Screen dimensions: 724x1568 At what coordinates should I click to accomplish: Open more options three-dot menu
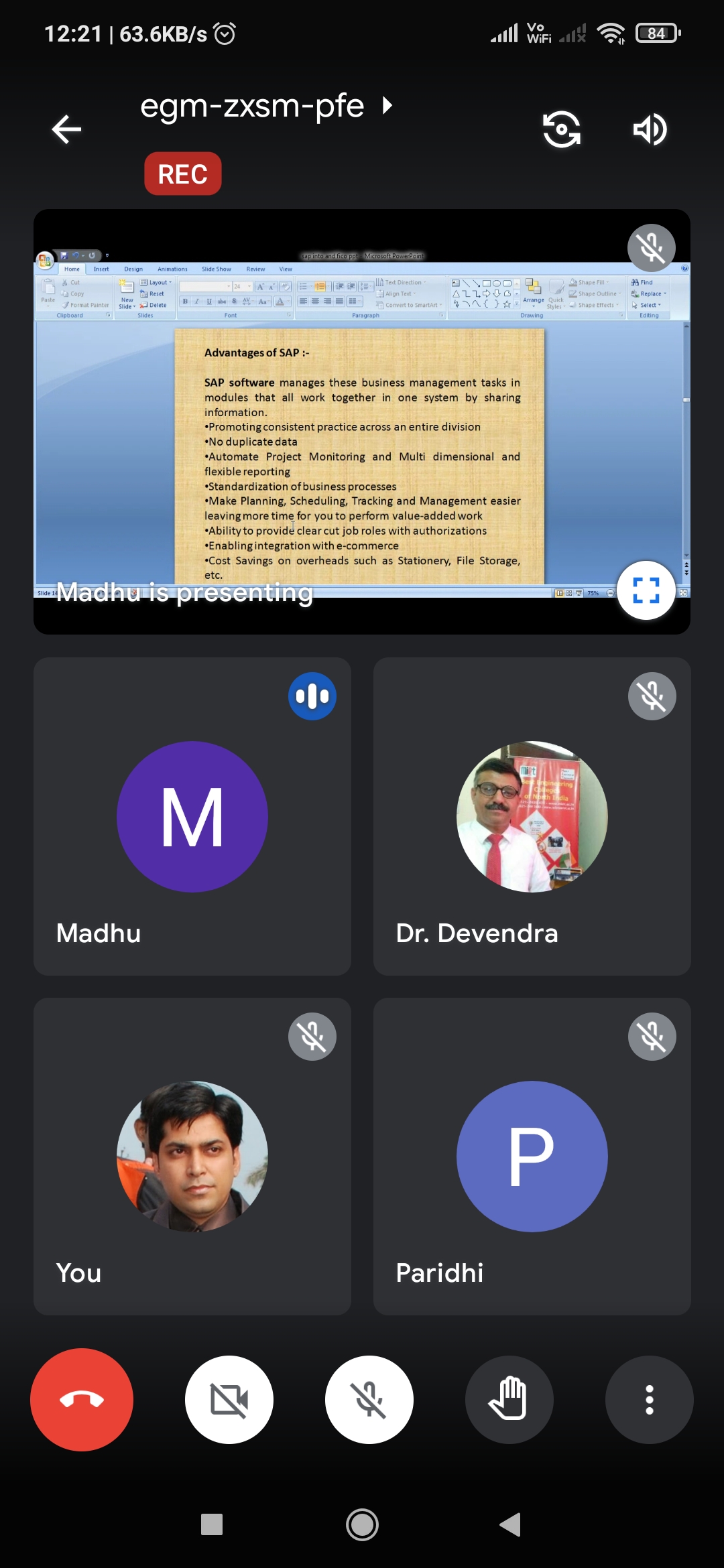pos(648,1399)
